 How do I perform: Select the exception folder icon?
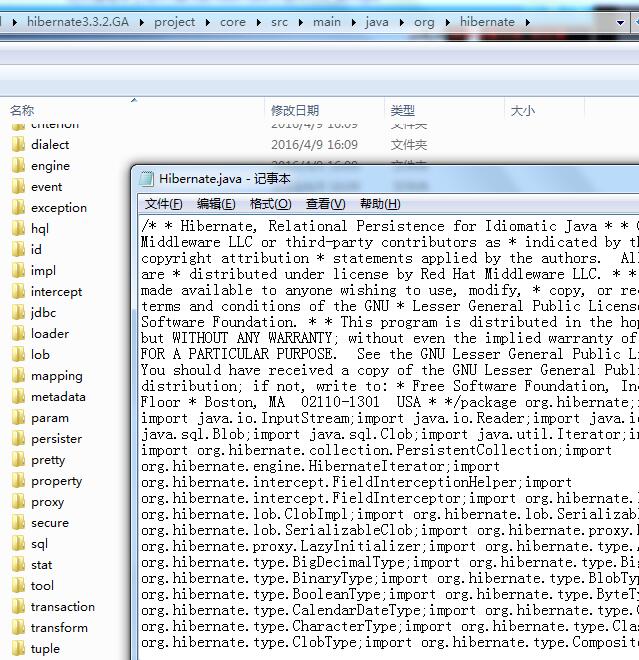[18, 208]
